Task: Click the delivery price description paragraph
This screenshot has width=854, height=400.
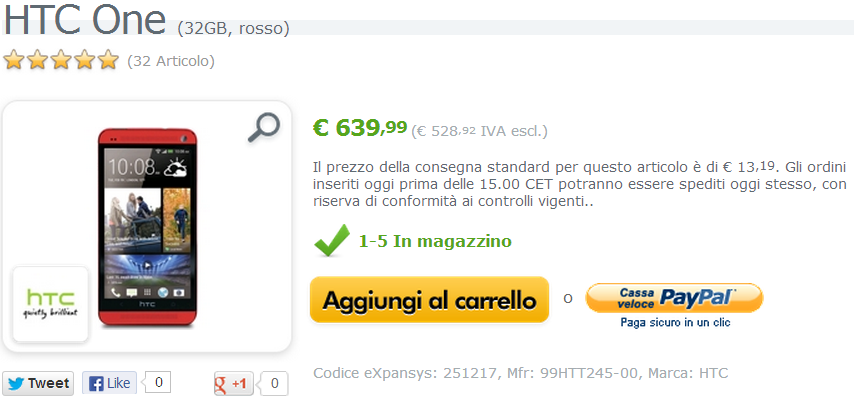Action: coord(580,184)
